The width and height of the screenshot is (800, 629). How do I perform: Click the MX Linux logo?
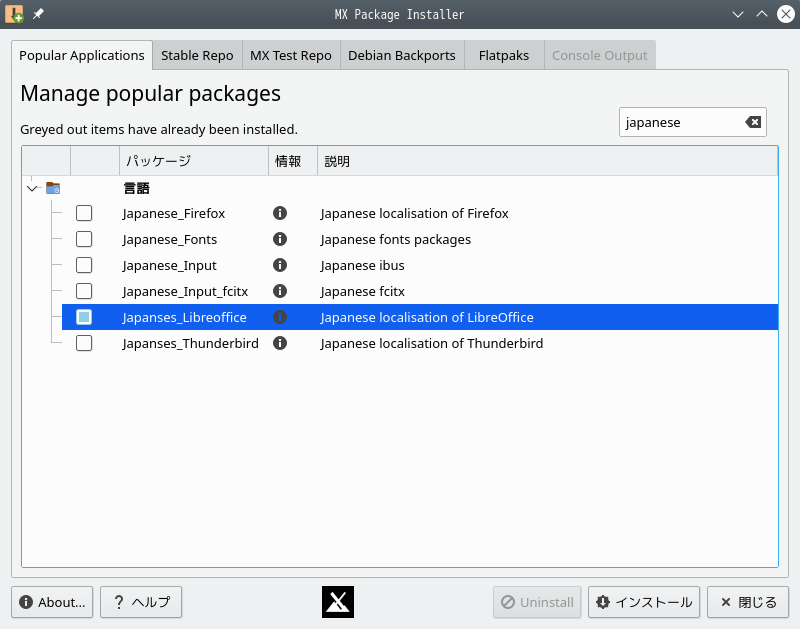[338, 602]
